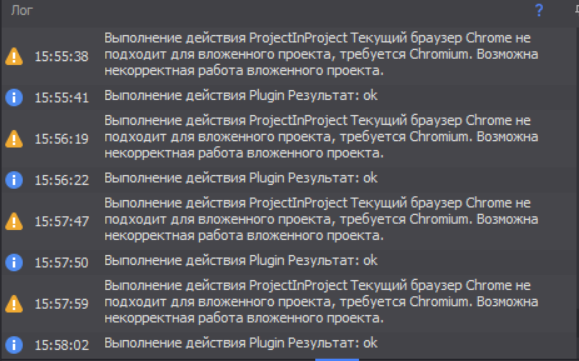
Task: Click the info icon at 15:56:22
Action: tap(14, 180)
